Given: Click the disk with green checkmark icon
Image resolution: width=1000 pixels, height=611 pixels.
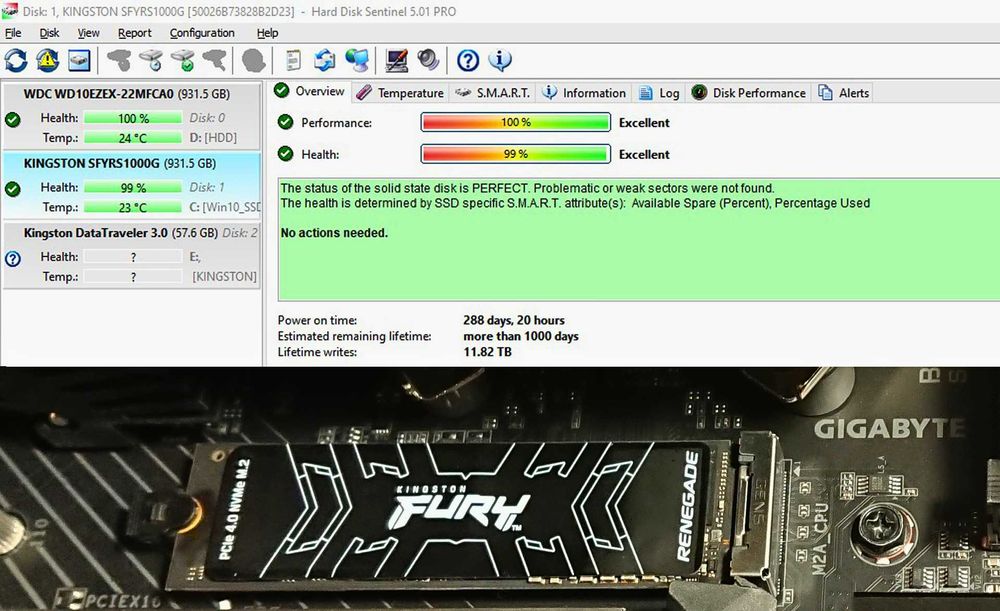Looking at the screenshot, I should click(183, 61).
